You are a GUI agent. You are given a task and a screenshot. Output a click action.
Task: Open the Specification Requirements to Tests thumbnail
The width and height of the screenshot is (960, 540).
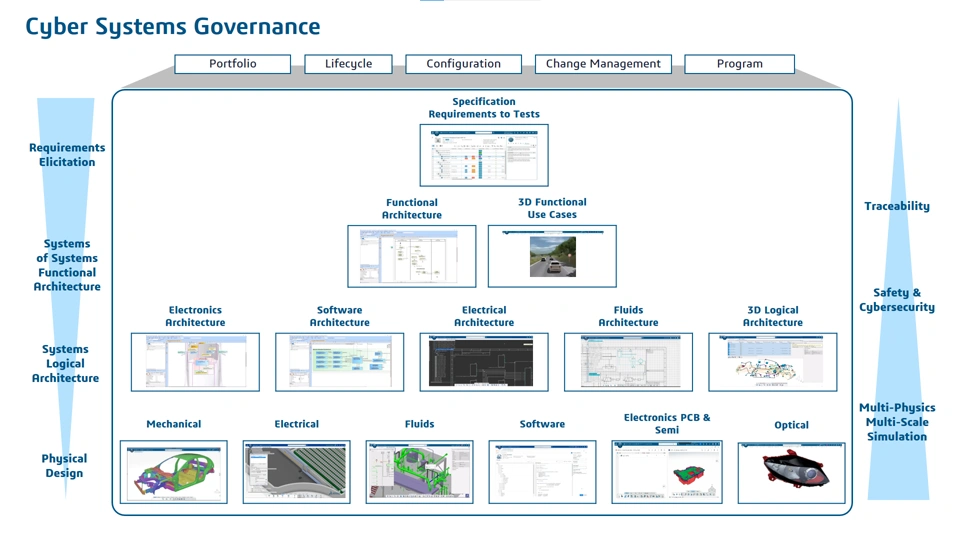tap(484, 155)
